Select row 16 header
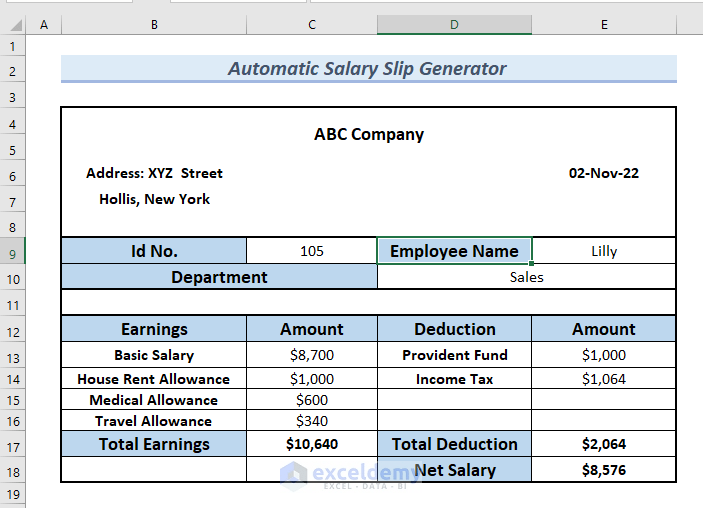 tap(13, 421)
